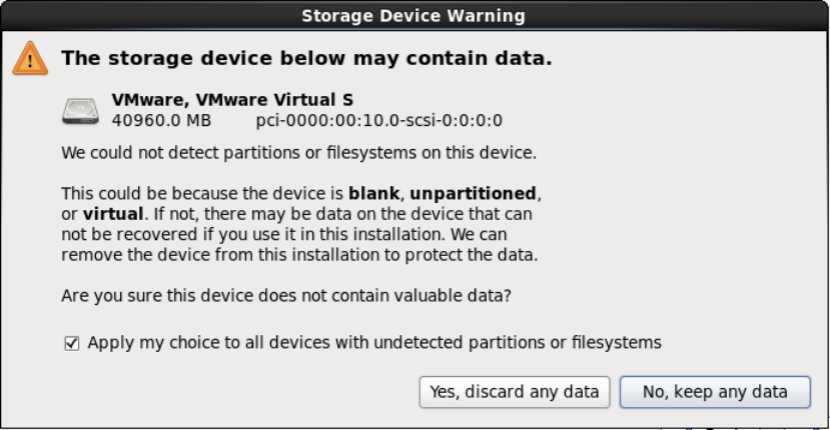Click the pci-0000:00:10.0-scsi-0:0:0:0 path text

pyautogui.click(x=379, y=121)
